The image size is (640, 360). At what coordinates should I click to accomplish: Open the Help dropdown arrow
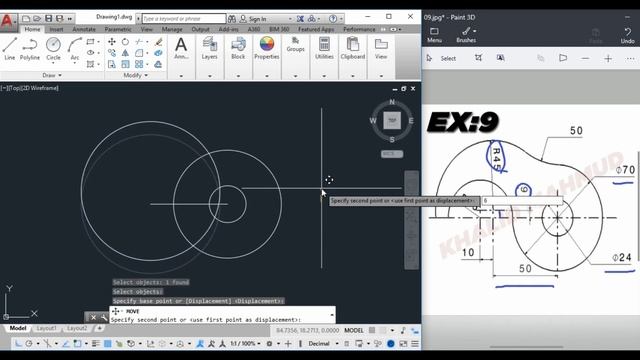[x=341, y=19]
